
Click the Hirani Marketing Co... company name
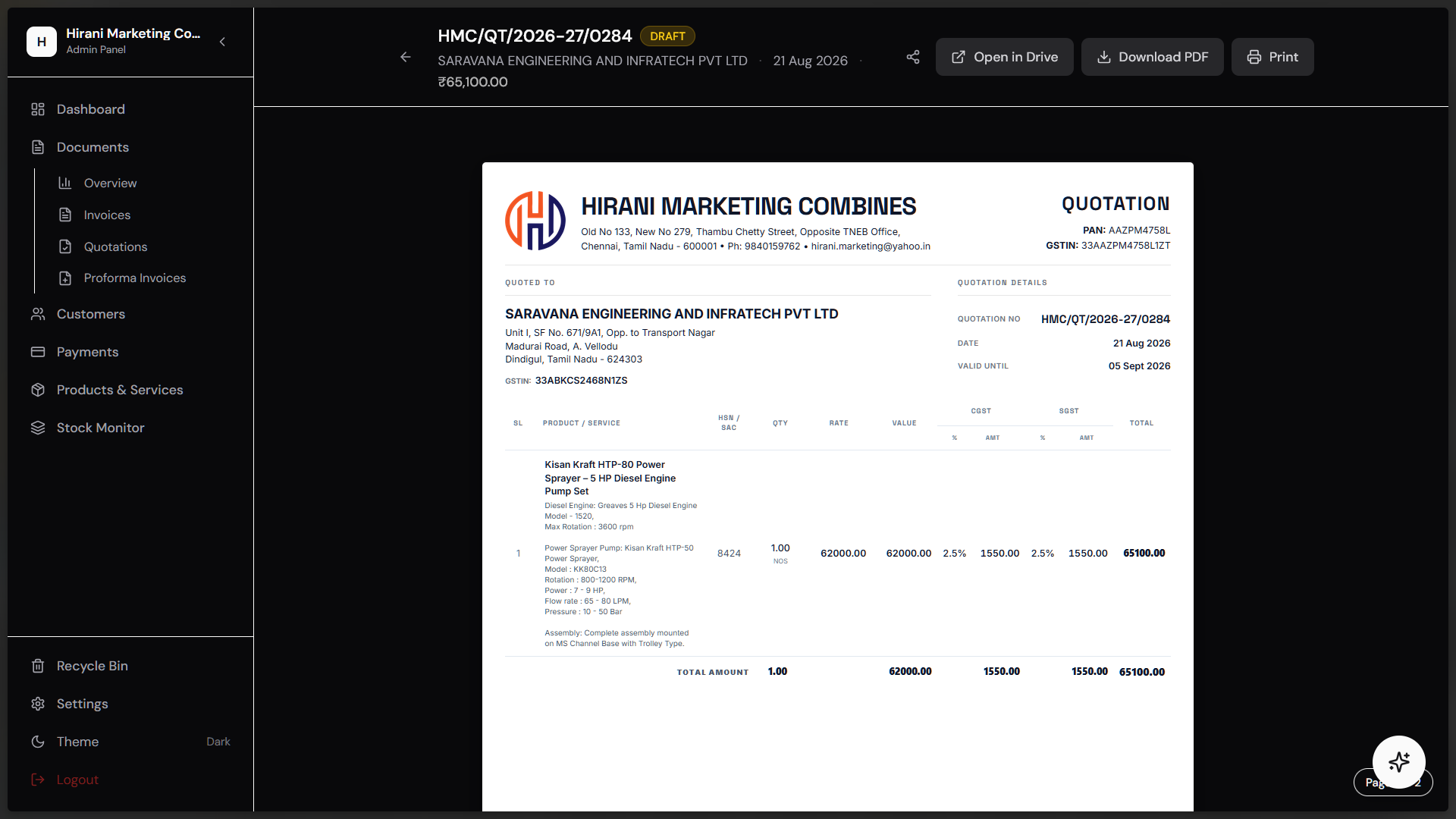[x=133, y=33]
